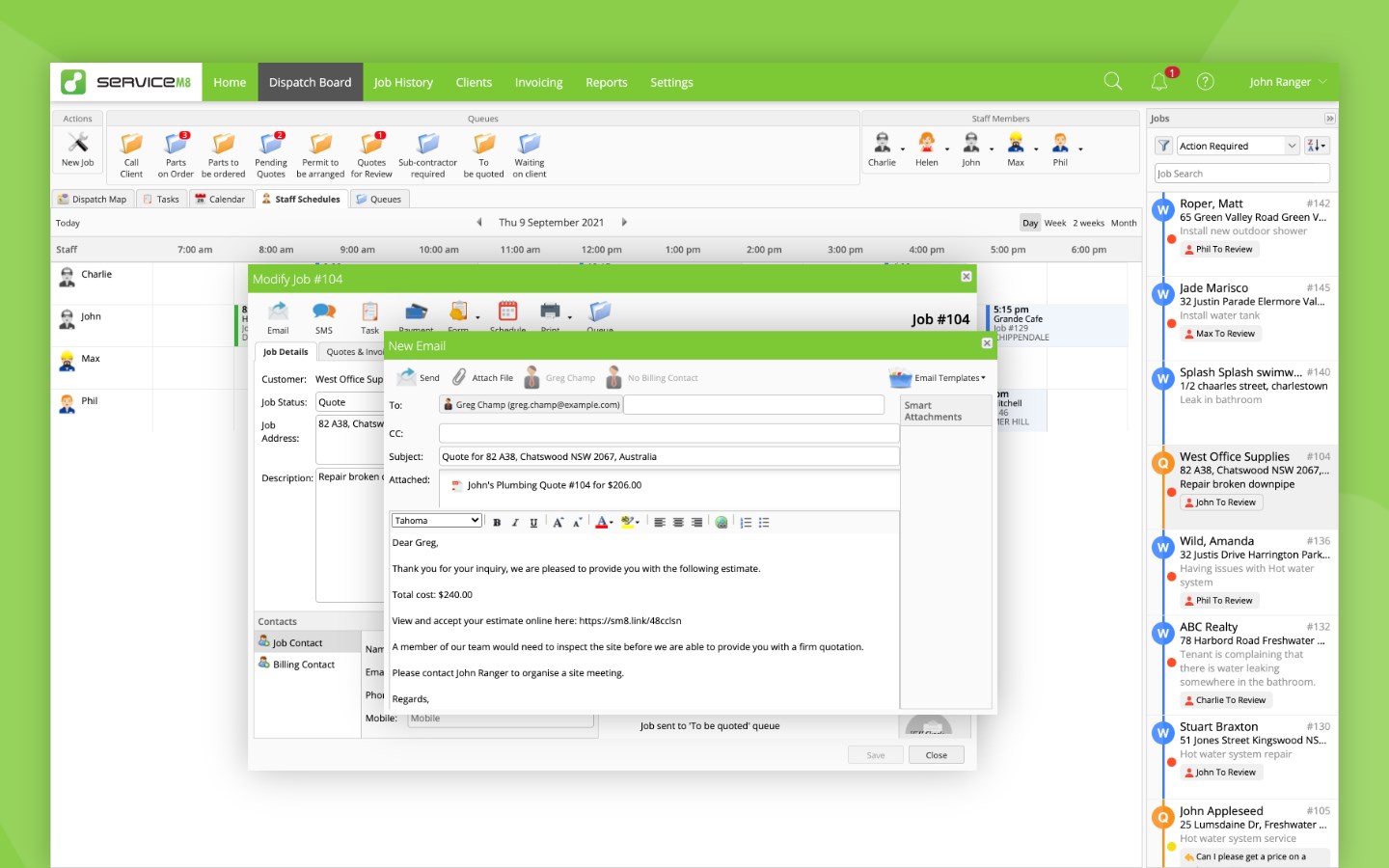Click the New Job icon
Screen dimensions: 1389x868
(78, 144)
